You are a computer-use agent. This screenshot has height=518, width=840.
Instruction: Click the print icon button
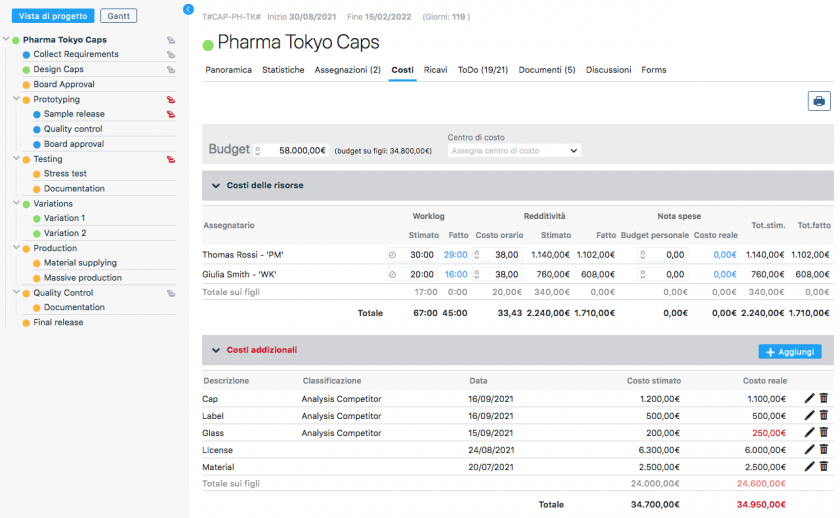coord(819,101)
